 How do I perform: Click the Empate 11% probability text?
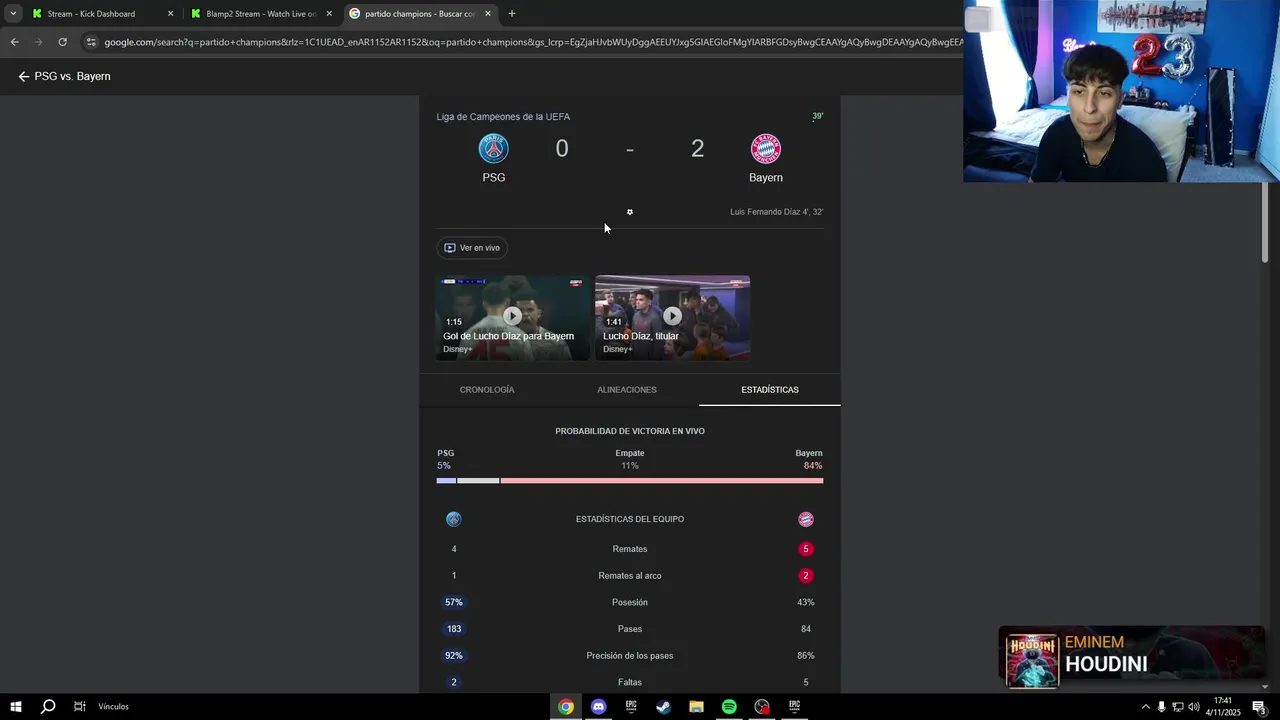click(630, 466)
